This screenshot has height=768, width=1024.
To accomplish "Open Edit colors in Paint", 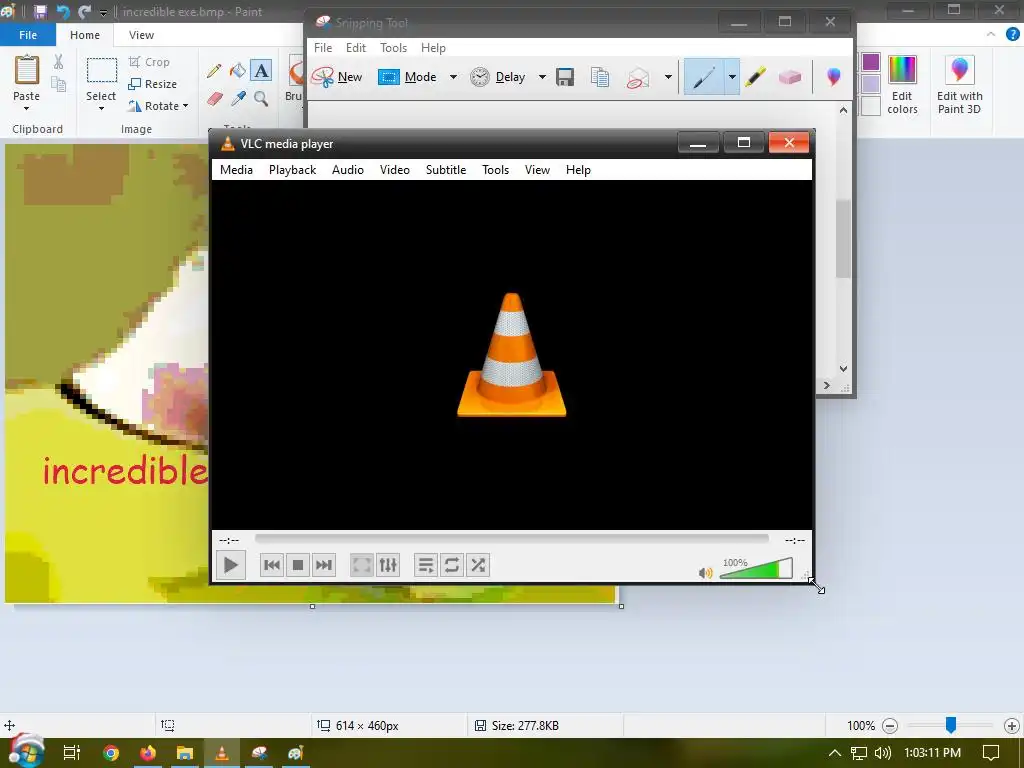I will pos(903,85).
